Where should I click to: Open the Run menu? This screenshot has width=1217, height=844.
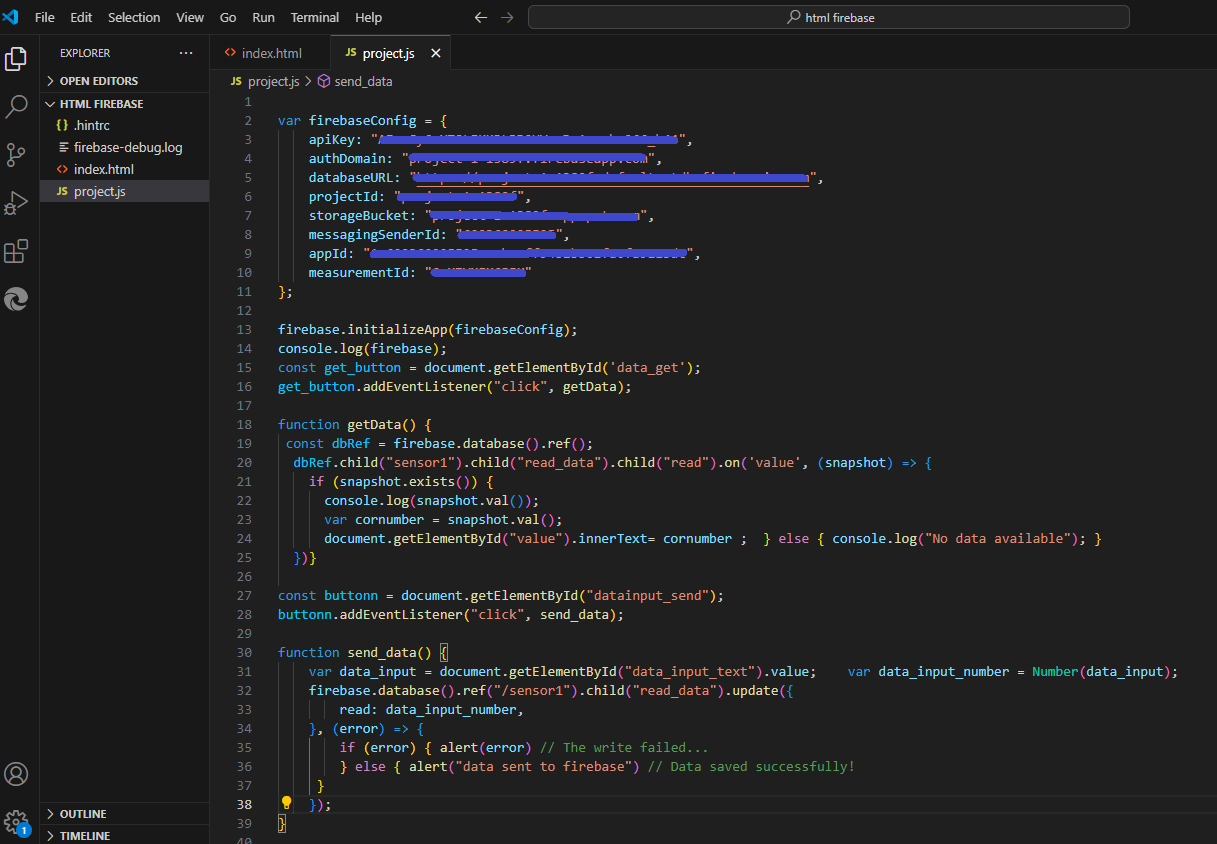pos(262,17)
